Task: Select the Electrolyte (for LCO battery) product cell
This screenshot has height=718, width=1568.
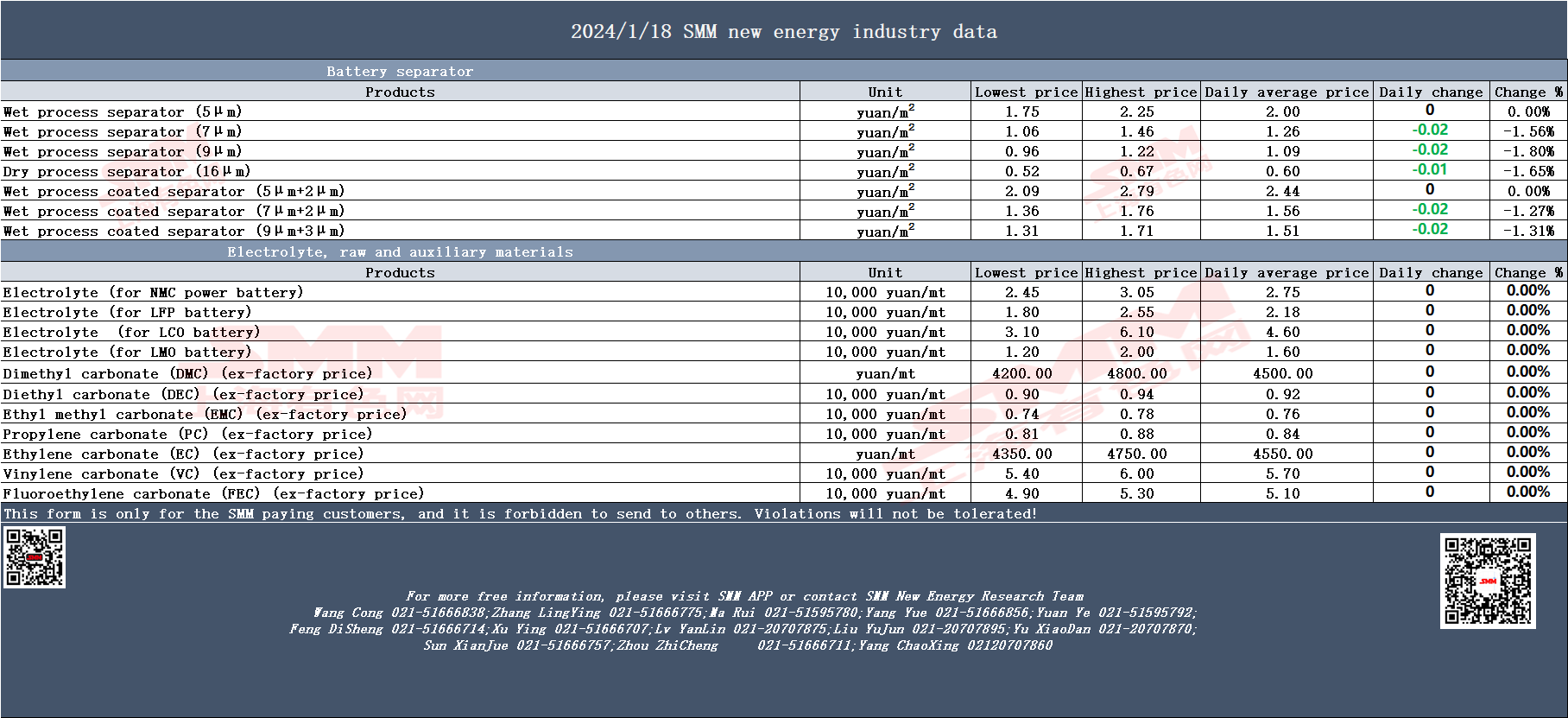Action: [131, 333]
